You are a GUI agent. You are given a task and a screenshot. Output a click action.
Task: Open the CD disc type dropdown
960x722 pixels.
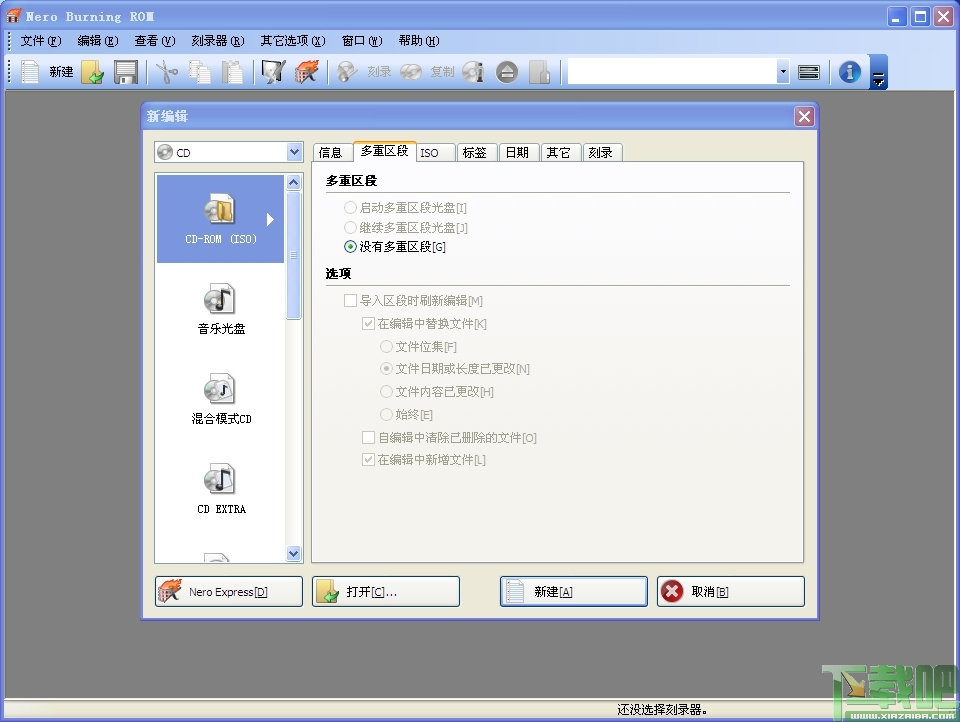pyautogui.click(x=294, y=152)
